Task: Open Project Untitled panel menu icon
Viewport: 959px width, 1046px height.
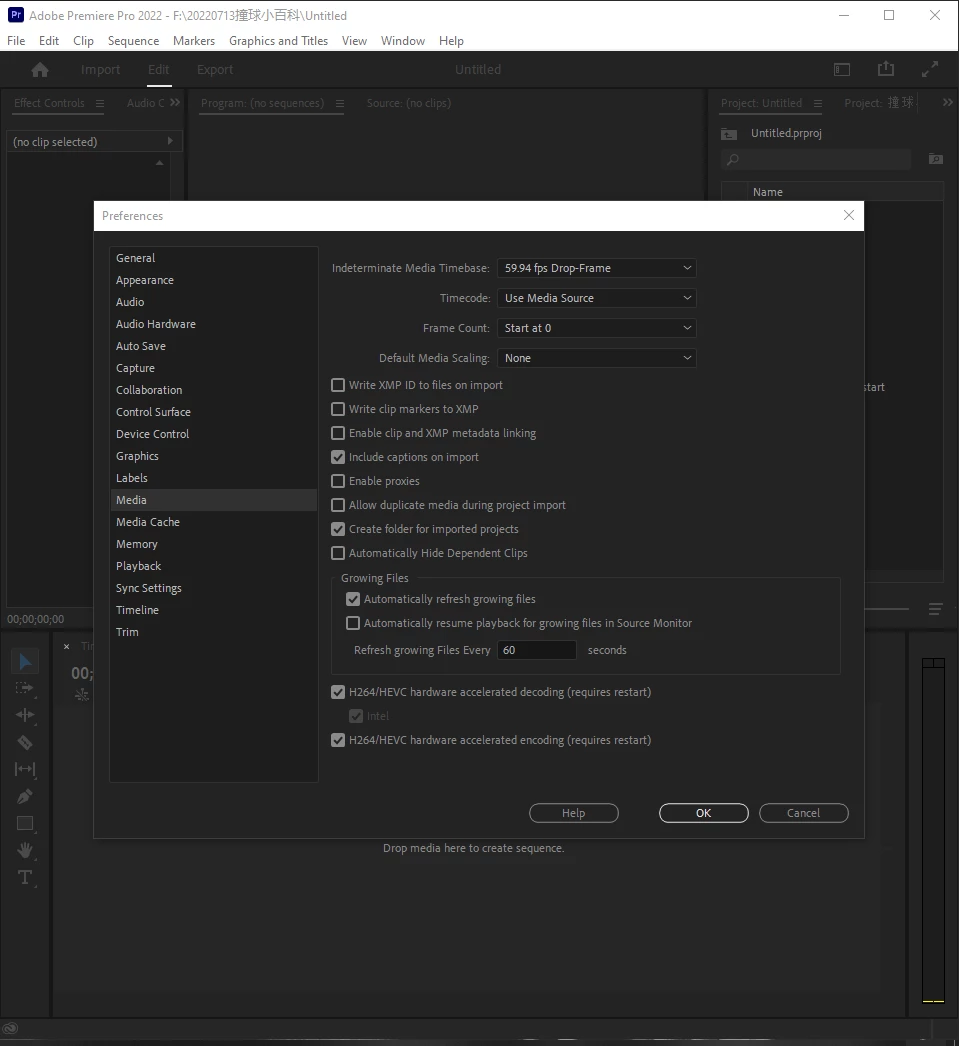Action: coord(818,103)
